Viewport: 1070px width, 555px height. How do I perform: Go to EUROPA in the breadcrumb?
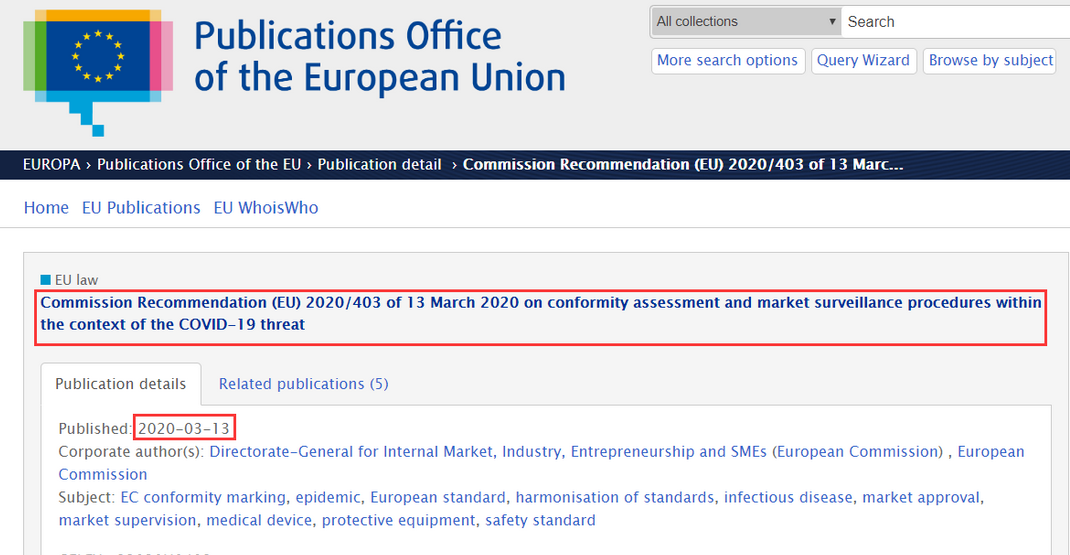tap(52, 164)
